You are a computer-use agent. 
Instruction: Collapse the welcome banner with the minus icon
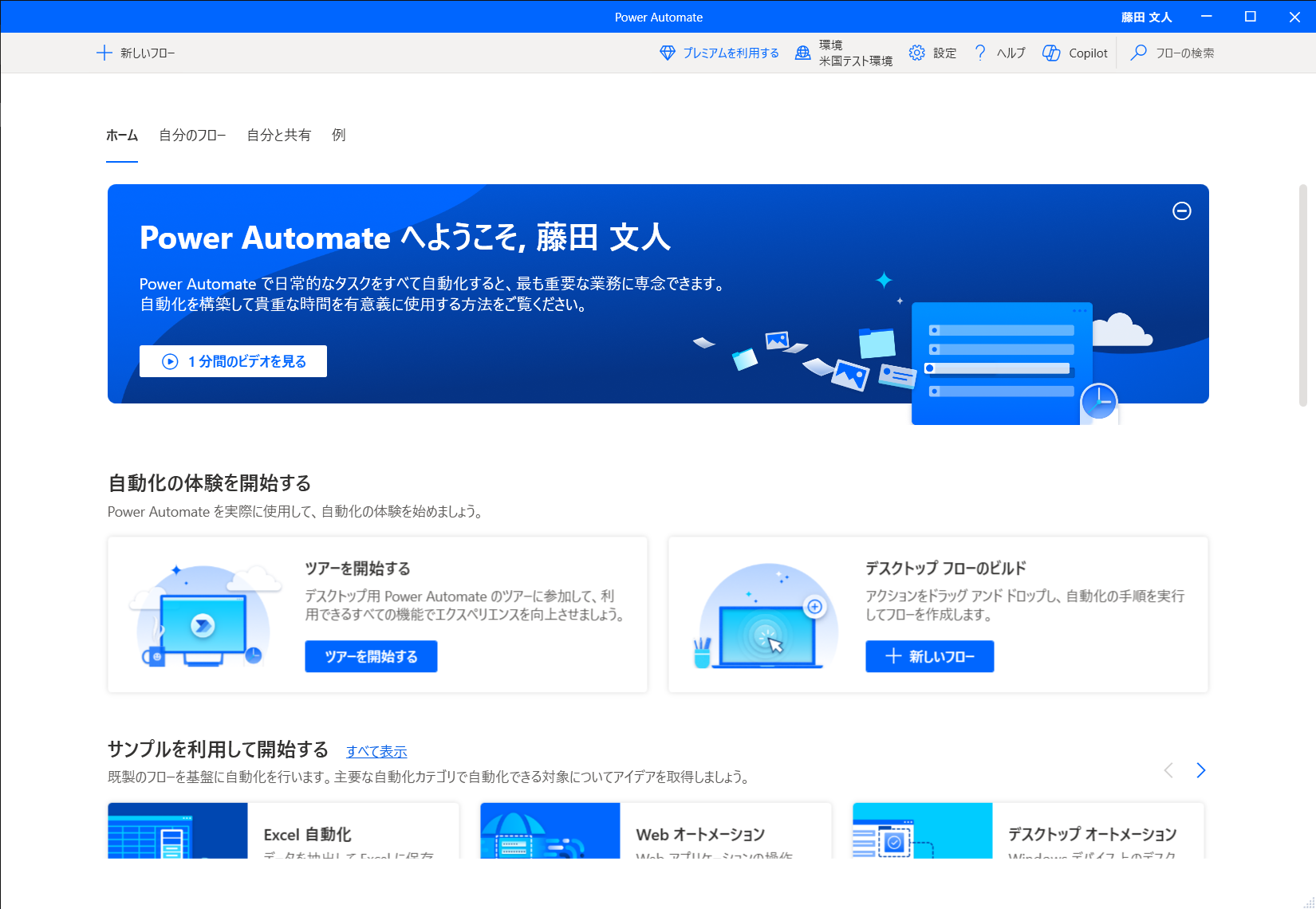1182,211
